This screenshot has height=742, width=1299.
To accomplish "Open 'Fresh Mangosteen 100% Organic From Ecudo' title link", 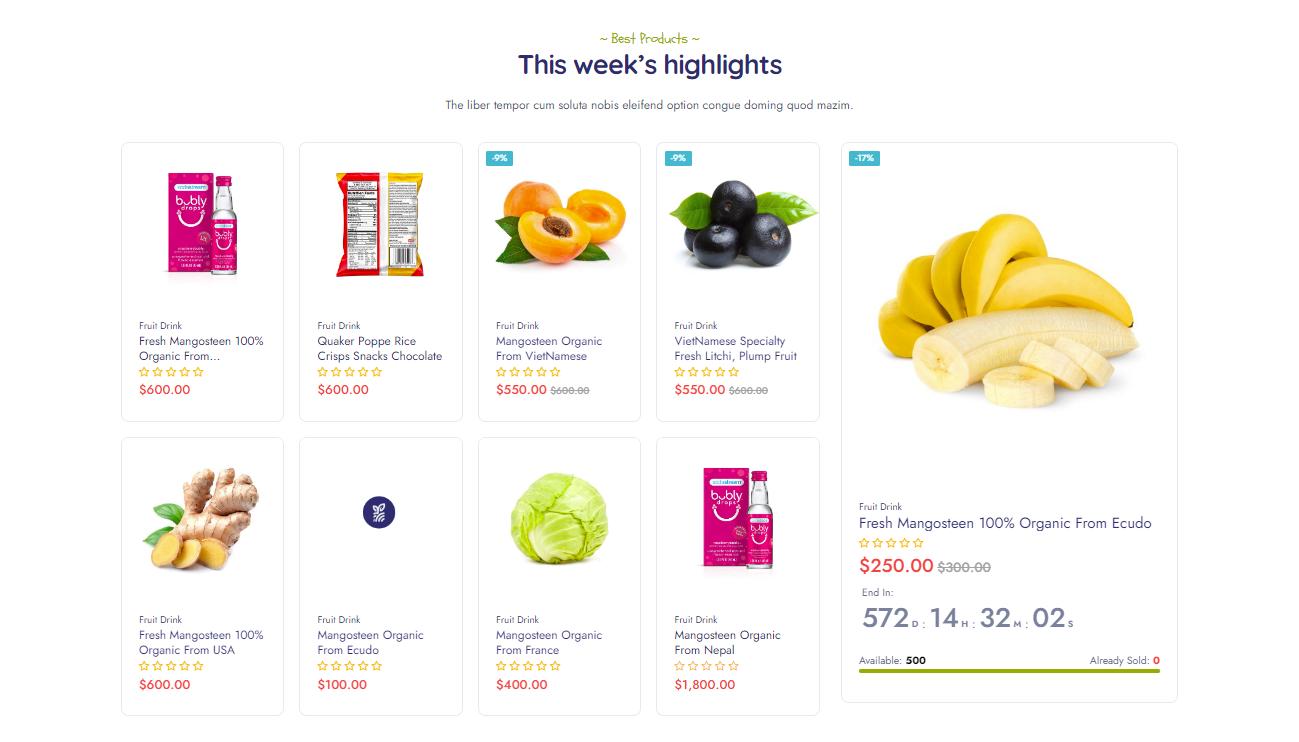I will click(x=1005, y=523).
